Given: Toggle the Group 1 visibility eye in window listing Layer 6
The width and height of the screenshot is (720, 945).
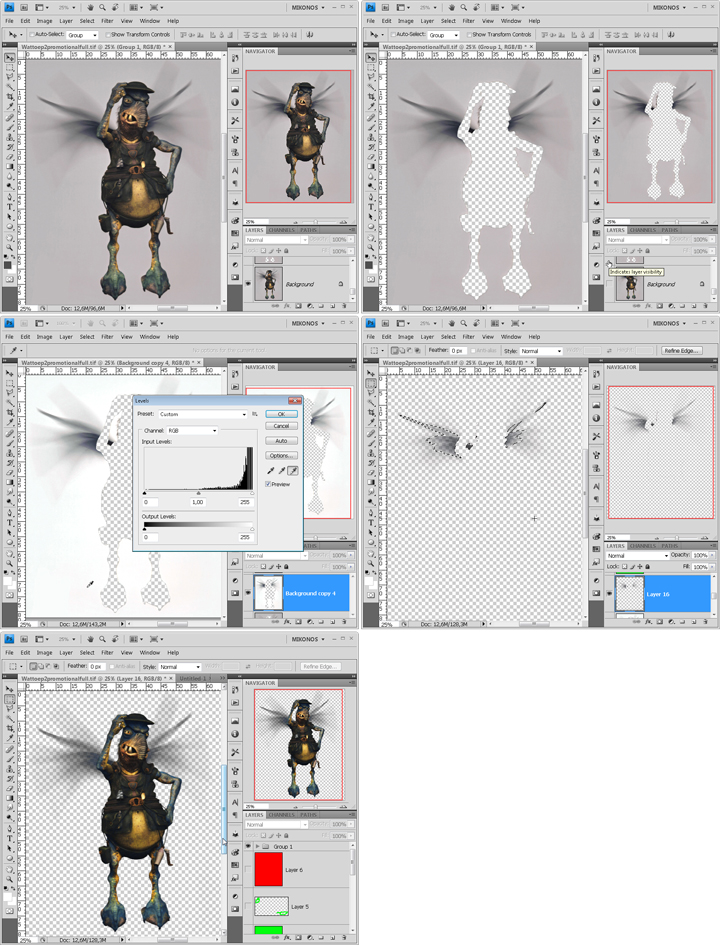Looking at the screenshot, I should click(x=248, y=846).
